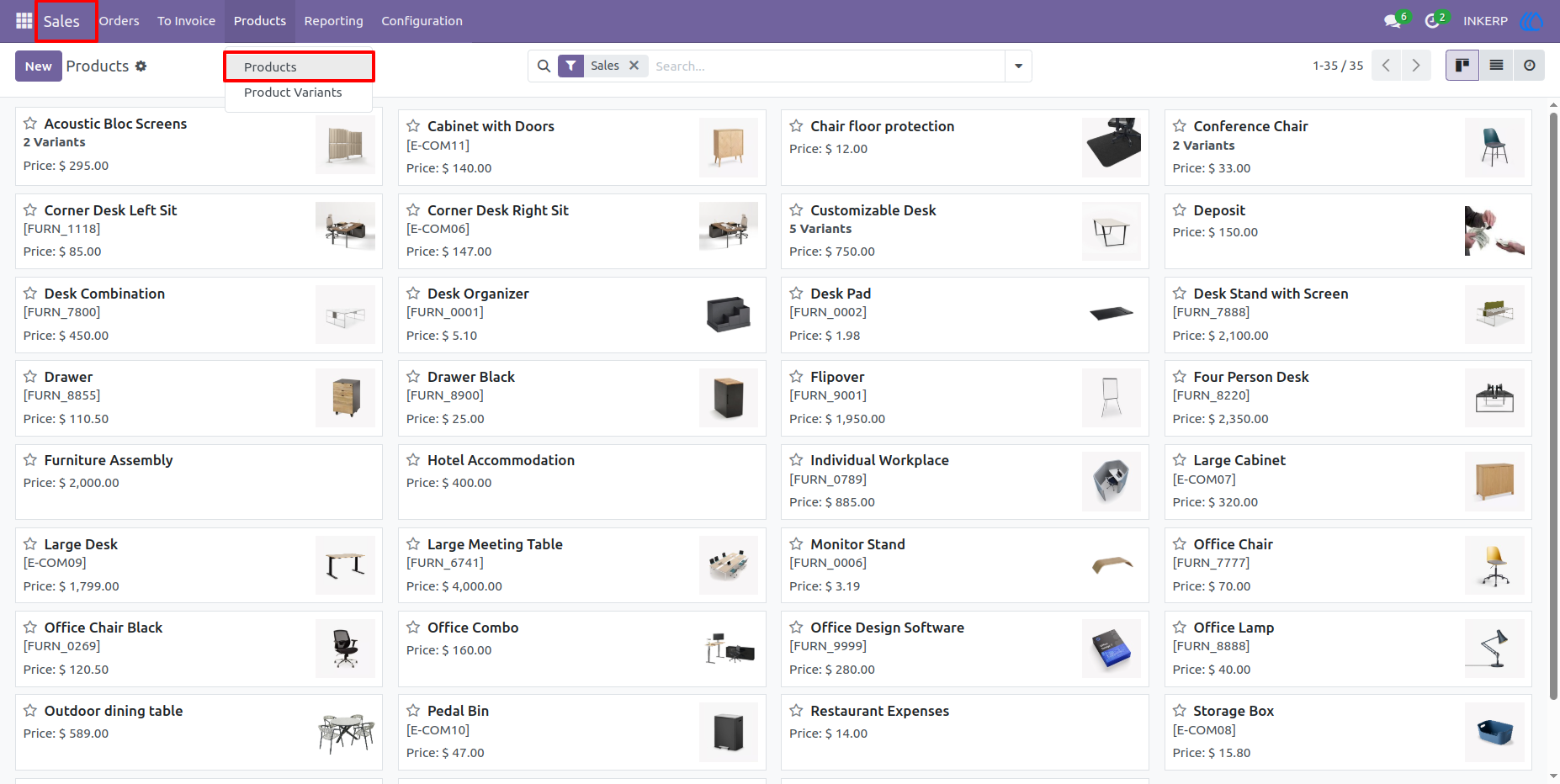Open the Desk Organizer thumbnail image
Image resolution: width=1560 pixels, height=784 pixels.
pos(729,315)
